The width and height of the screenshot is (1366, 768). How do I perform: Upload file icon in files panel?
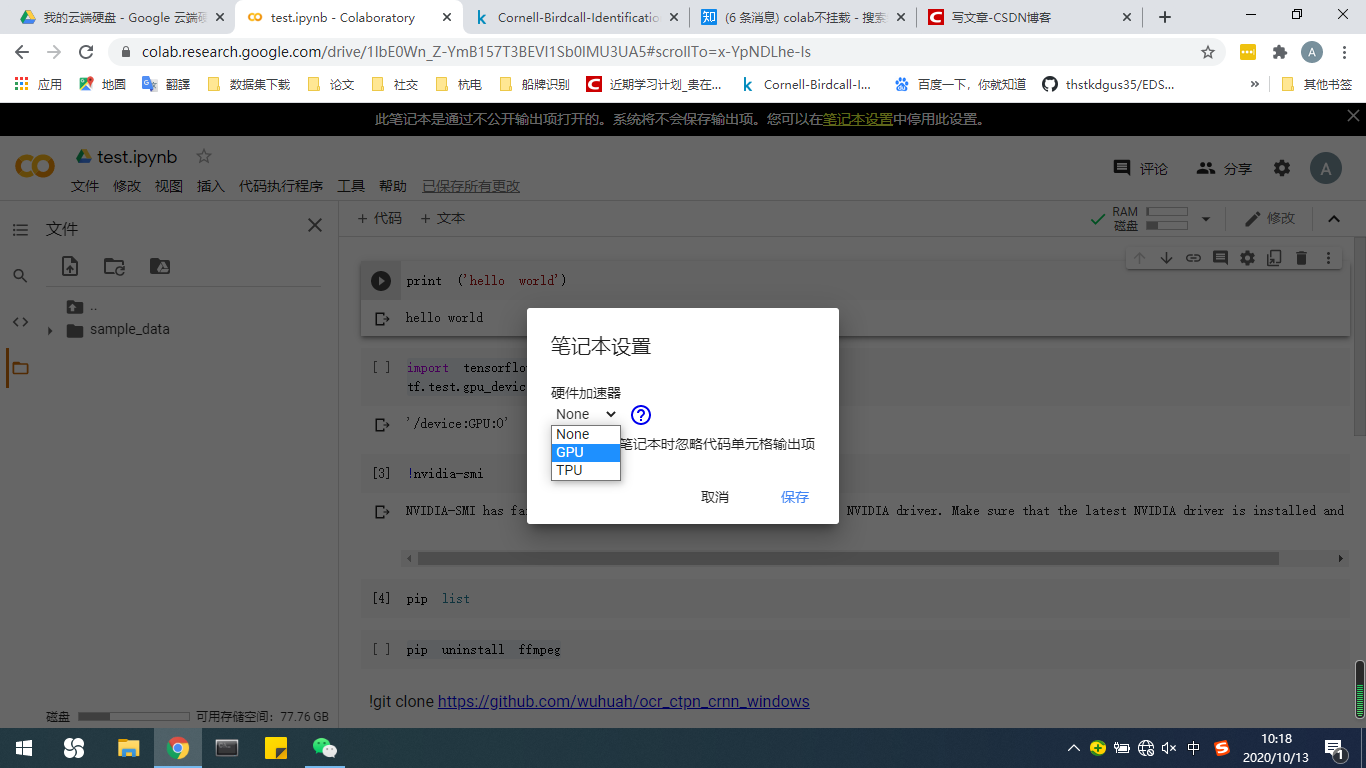pyautogui.click(x=70, y=266)
